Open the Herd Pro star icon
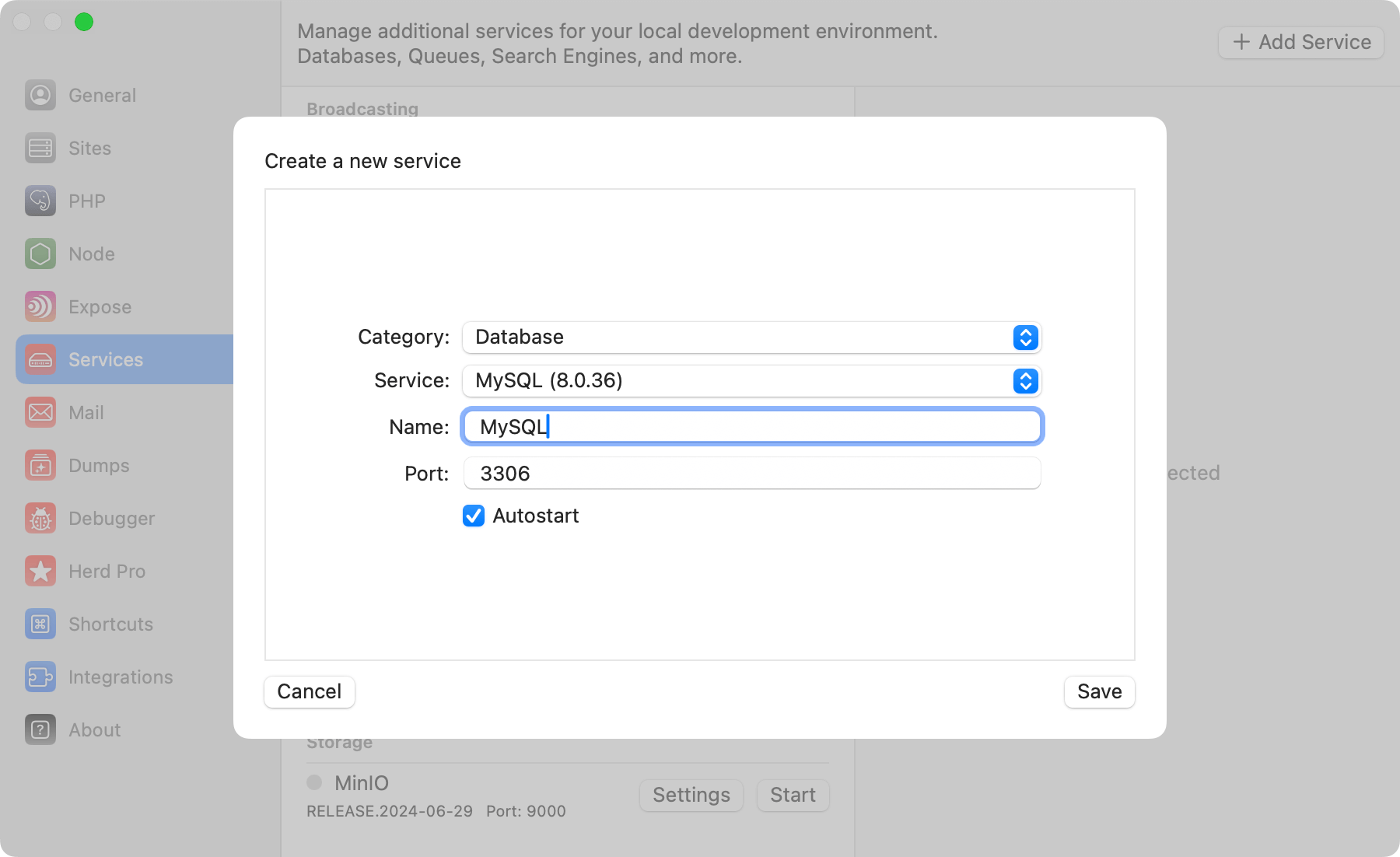The image size is (1400, 857). 40,571
